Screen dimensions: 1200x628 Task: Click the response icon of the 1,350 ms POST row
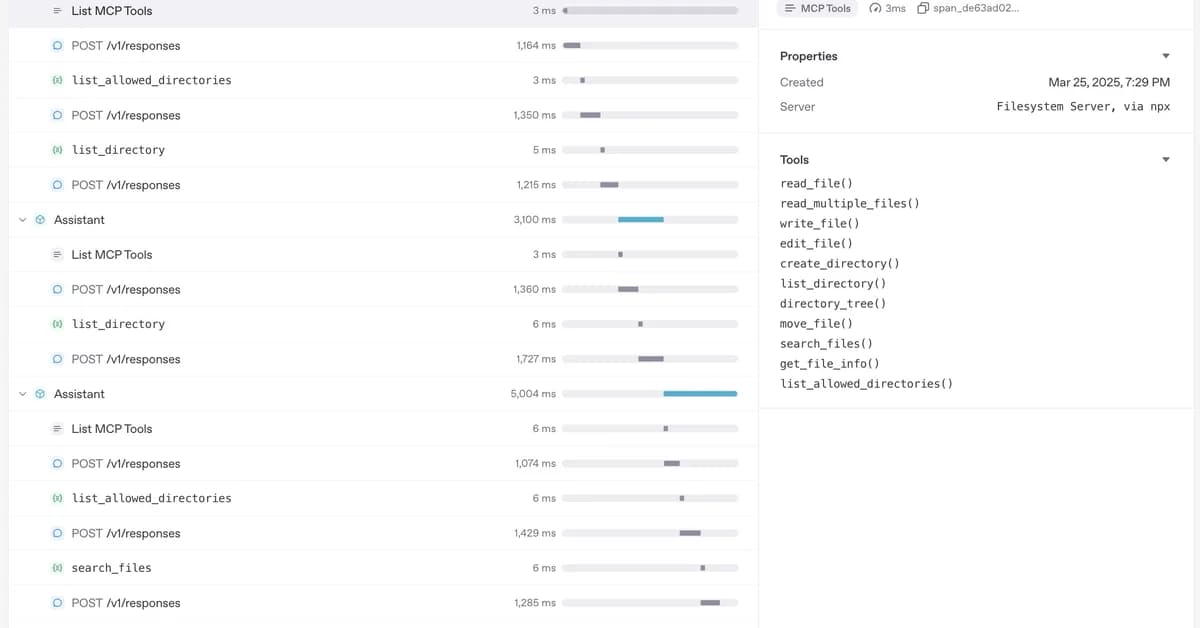tap(58, 115)
